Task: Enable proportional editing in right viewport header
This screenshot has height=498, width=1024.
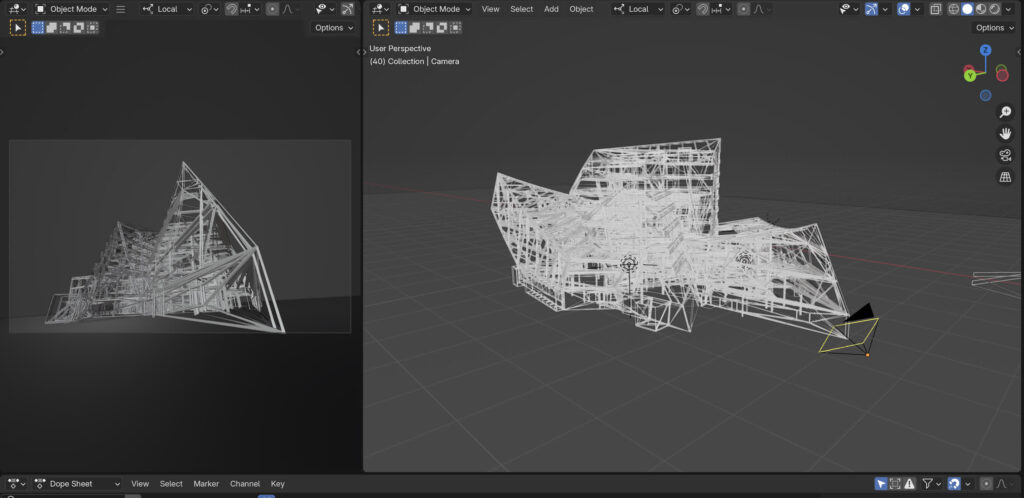Action: click(x=742, y=9)
